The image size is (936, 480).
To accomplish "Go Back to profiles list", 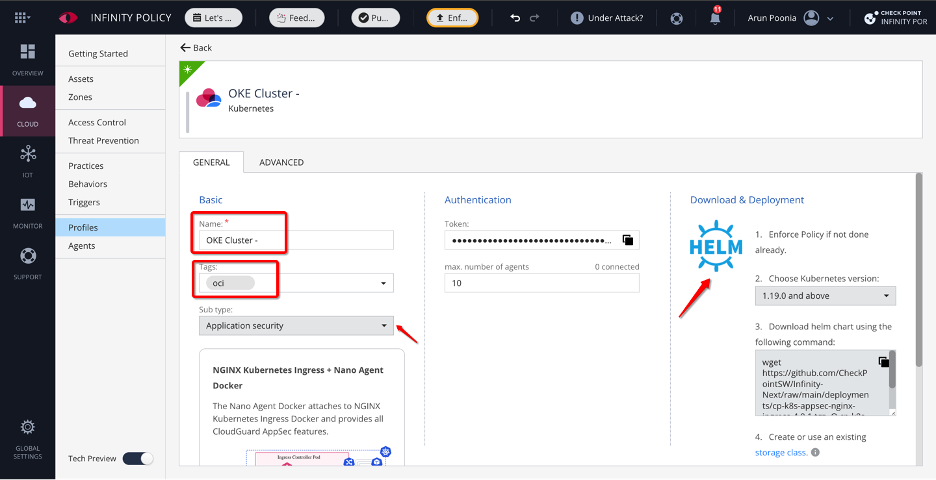I will pyautogui.click(x=196, y=48).
